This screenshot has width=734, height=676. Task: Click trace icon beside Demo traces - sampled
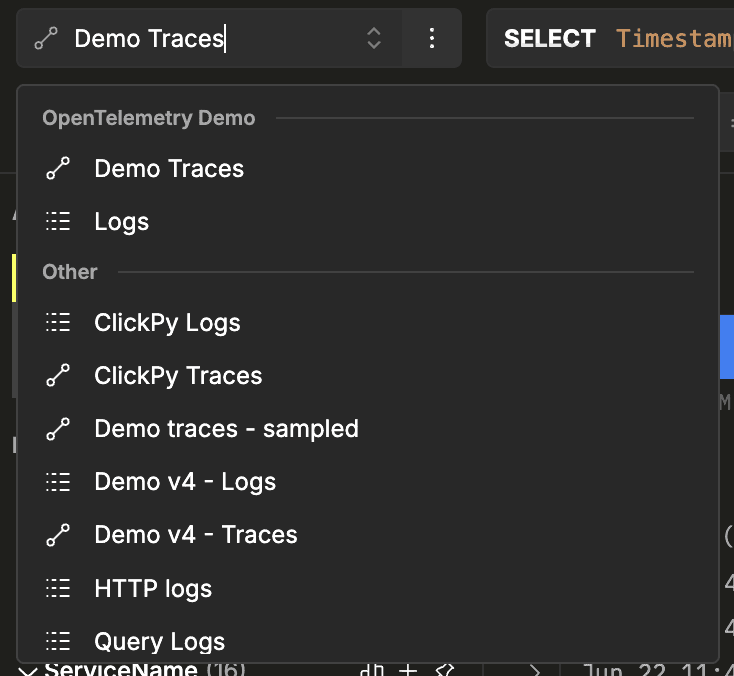pos(58,429)
